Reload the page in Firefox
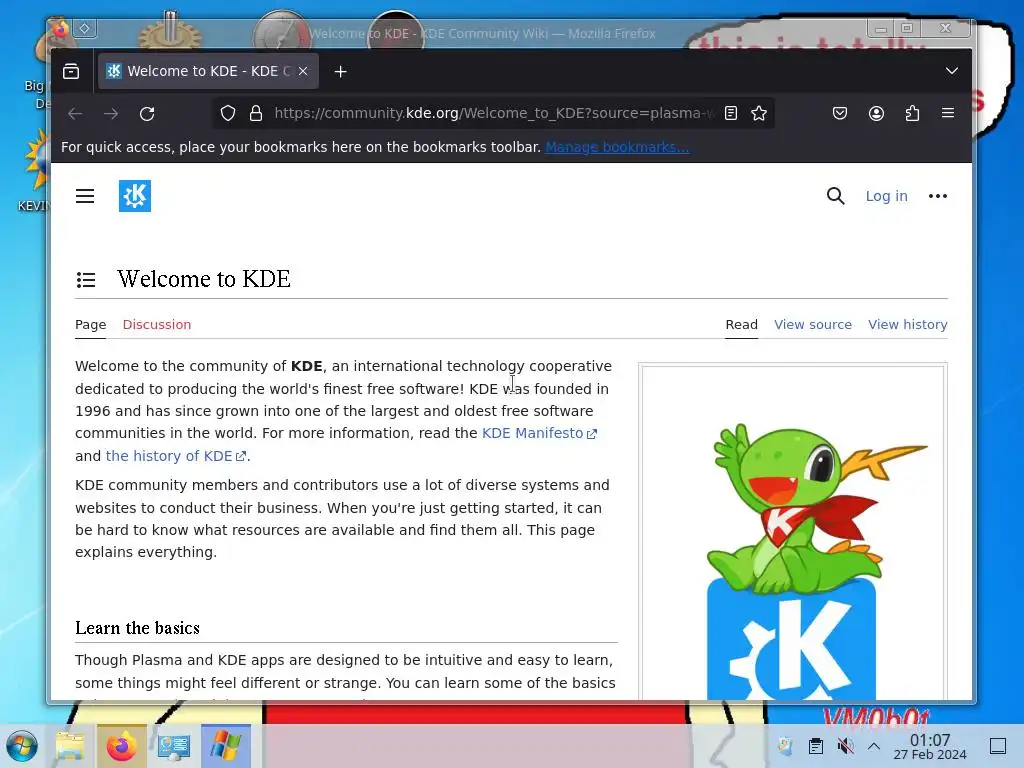Image resolution: width=1024 pixels, height=768 pixels. click(147, 114)
